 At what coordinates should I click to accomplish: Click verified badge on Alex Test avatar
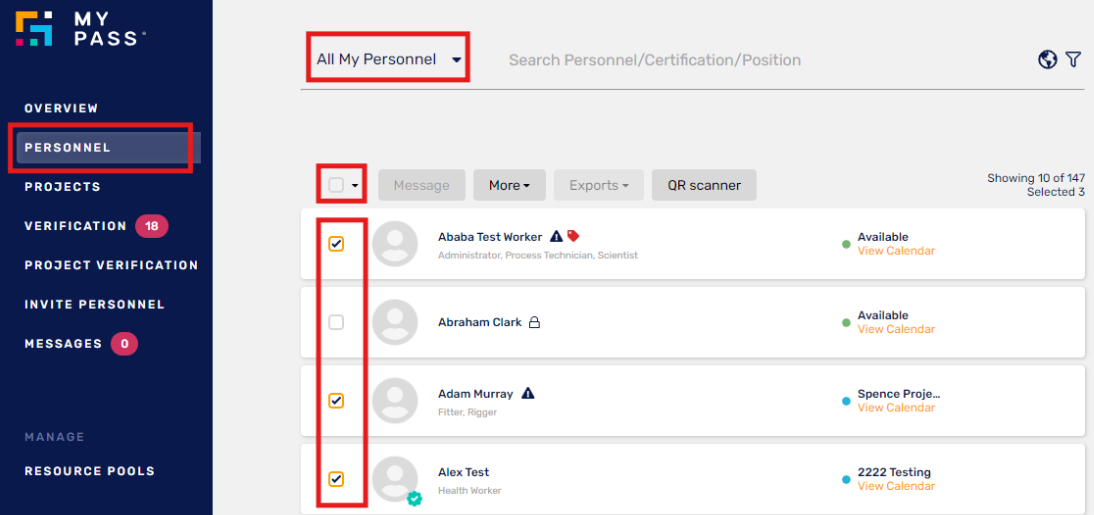pyautogui.click(x=414, y=498)
